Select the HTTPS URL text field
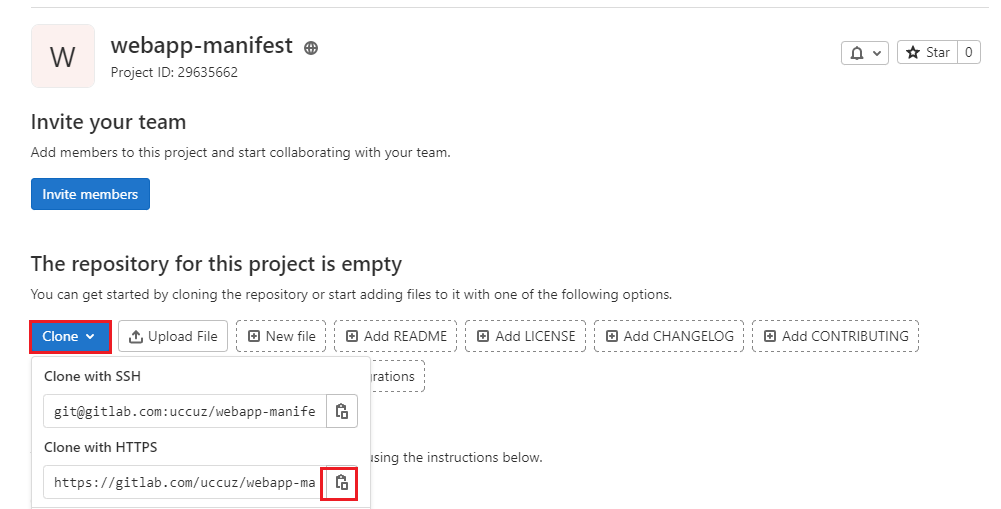Image resolution: width=1001 pixels, height=509 pixels. click(x=184, y=483)
